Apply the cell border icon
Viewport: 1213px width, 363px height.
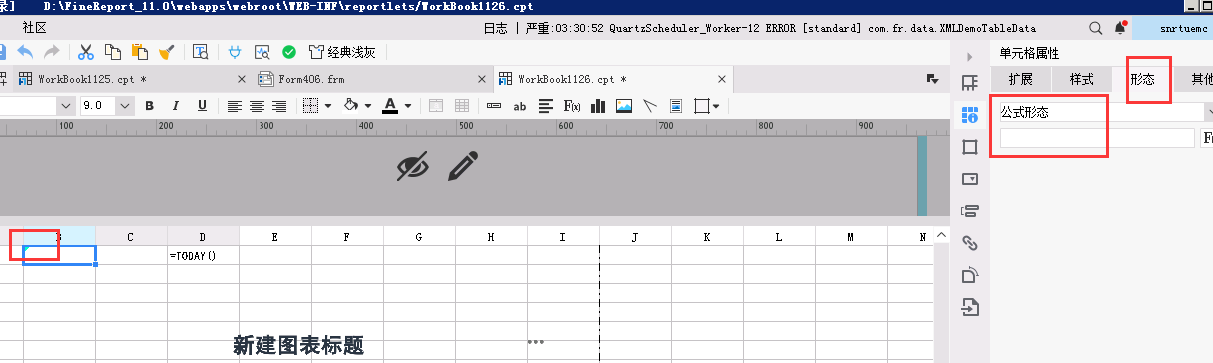pos(311,105)
